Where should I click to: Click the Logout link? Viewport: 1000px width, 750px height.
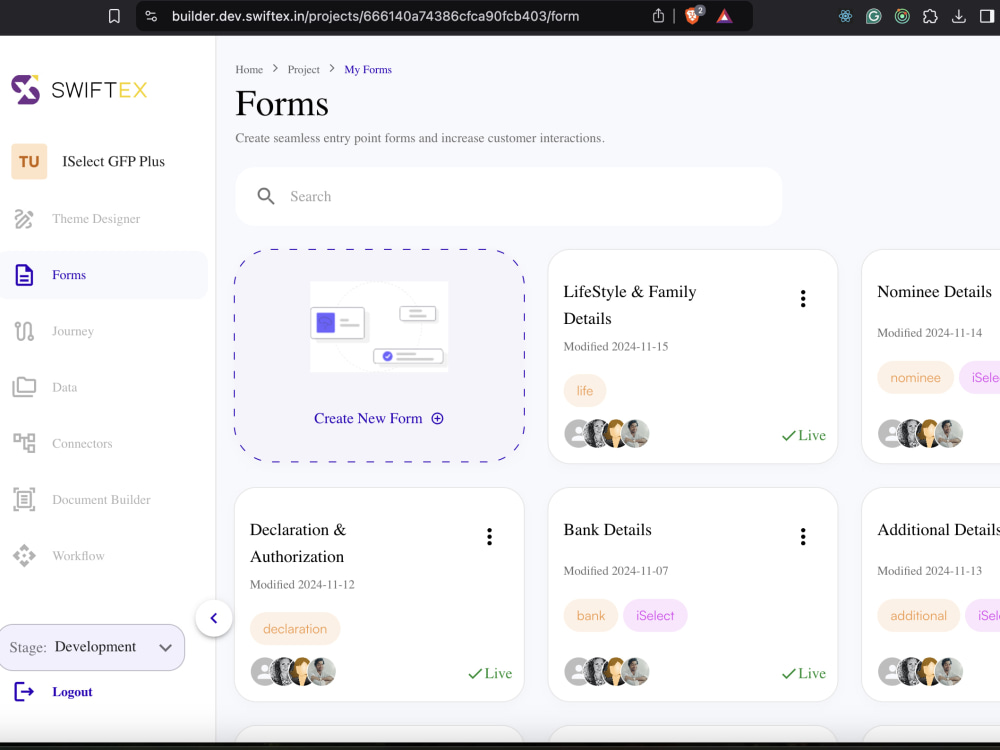(x=72, y=692)
